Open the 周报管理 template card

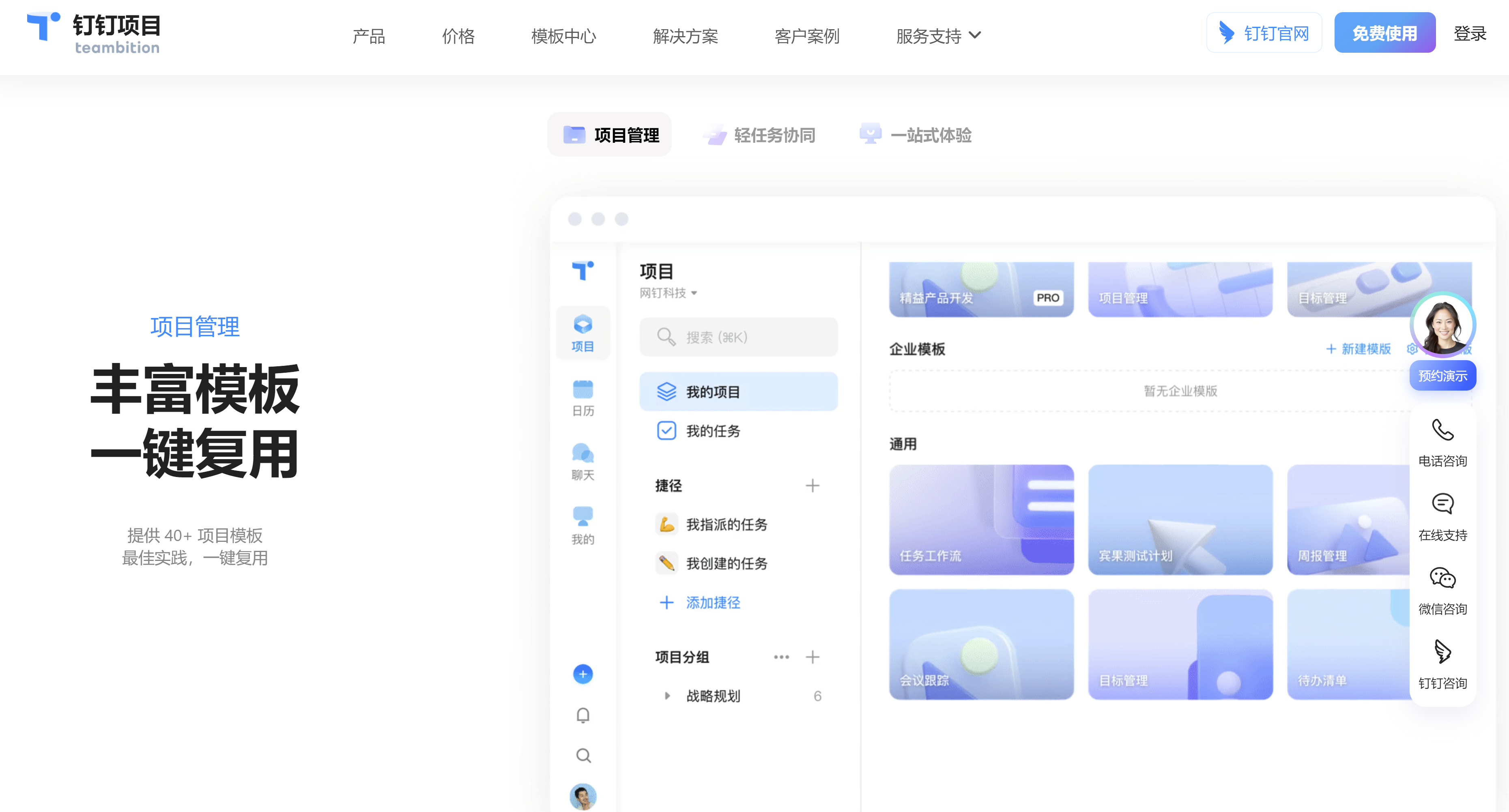(1348, 520)
